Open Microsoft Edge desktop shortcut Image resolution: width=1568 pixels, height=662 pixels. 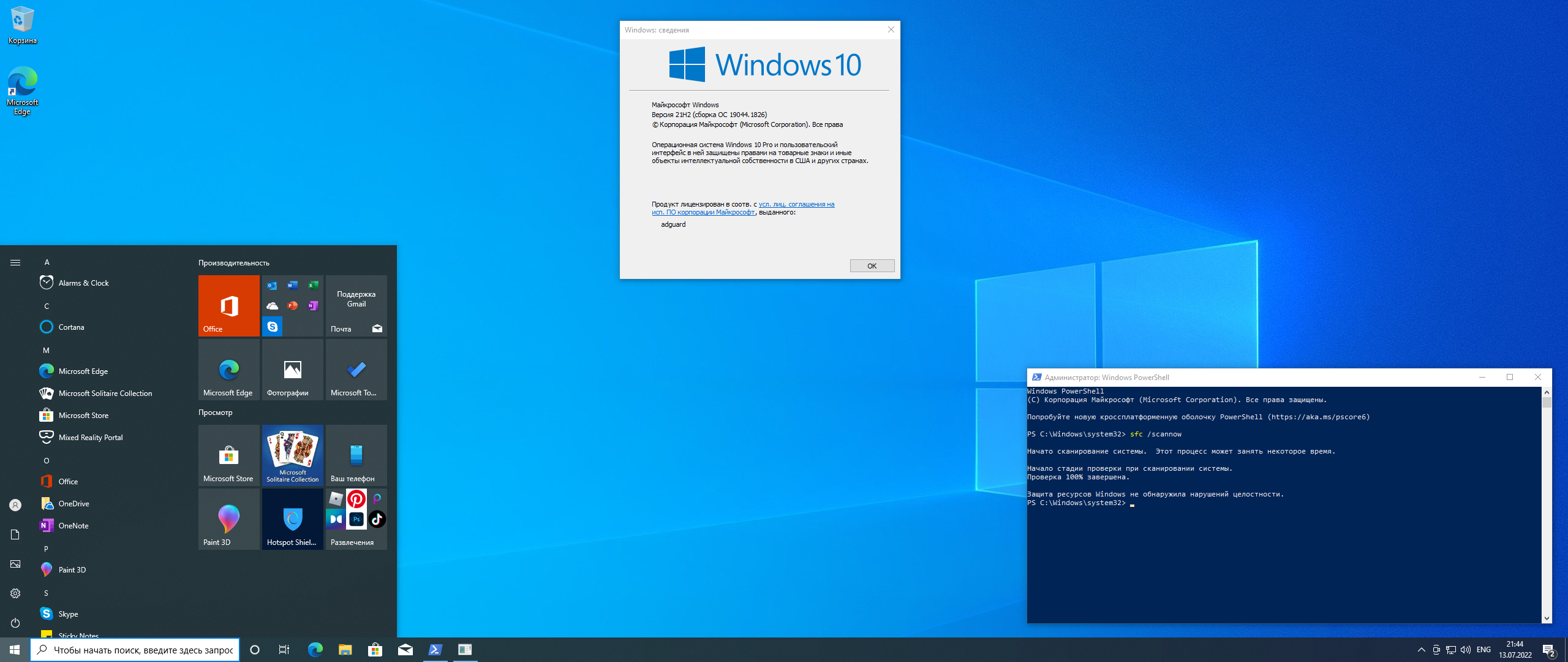coord(23,91)
